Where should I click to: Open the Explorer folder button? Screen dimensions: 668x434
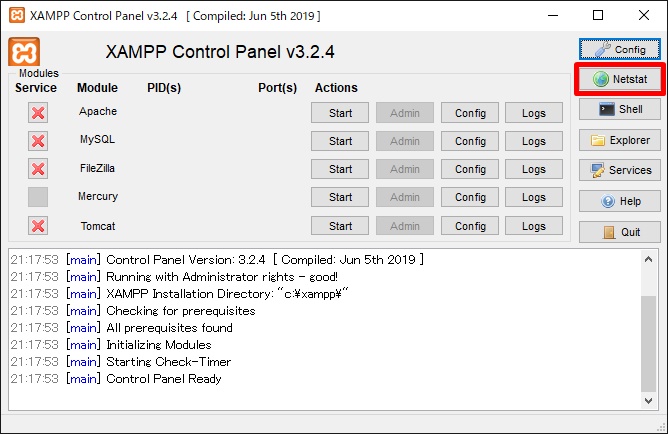[619, 140]
